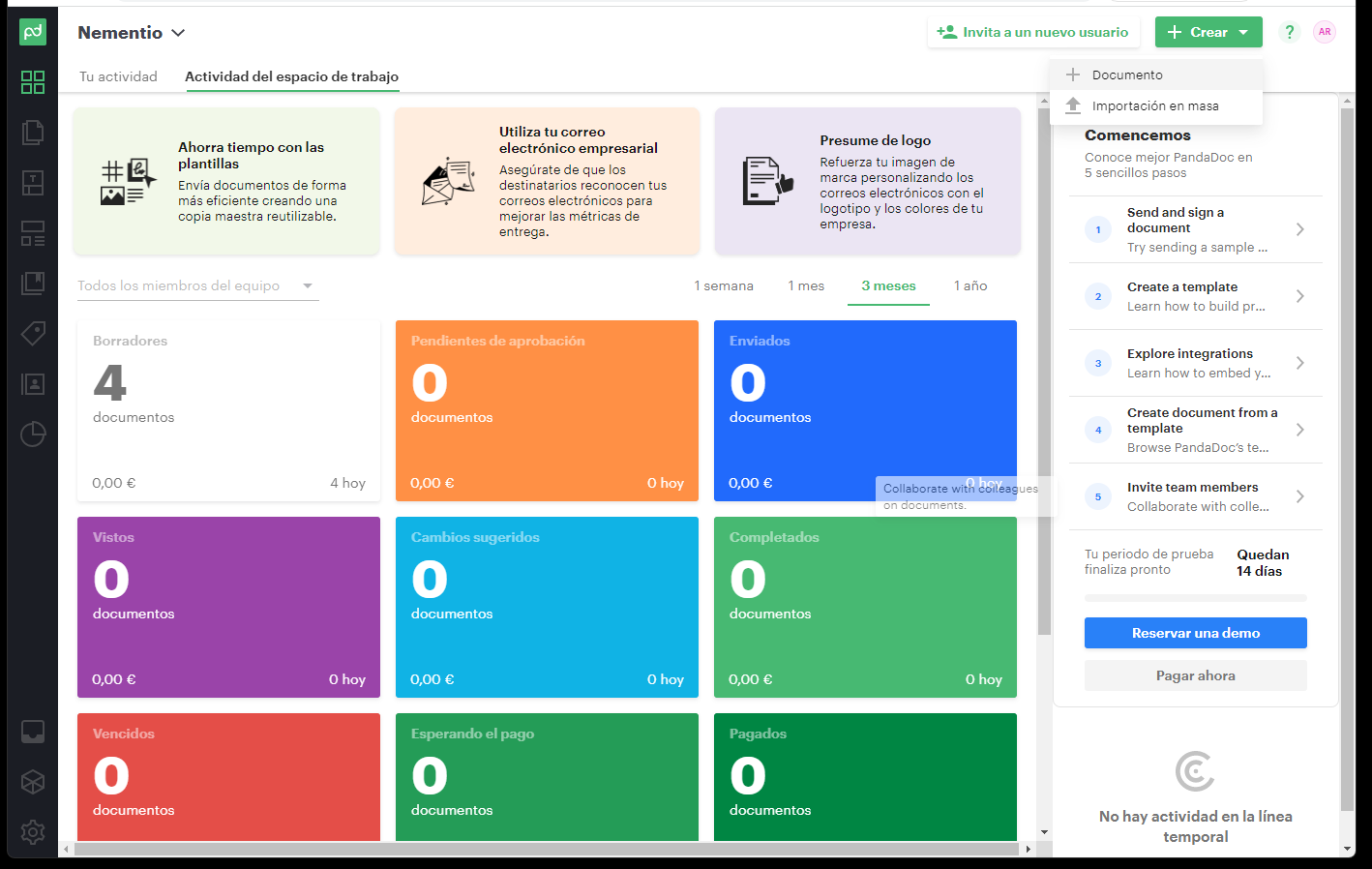Open the Todos los miembros del equipo dropdown

(x=197, y=285)
